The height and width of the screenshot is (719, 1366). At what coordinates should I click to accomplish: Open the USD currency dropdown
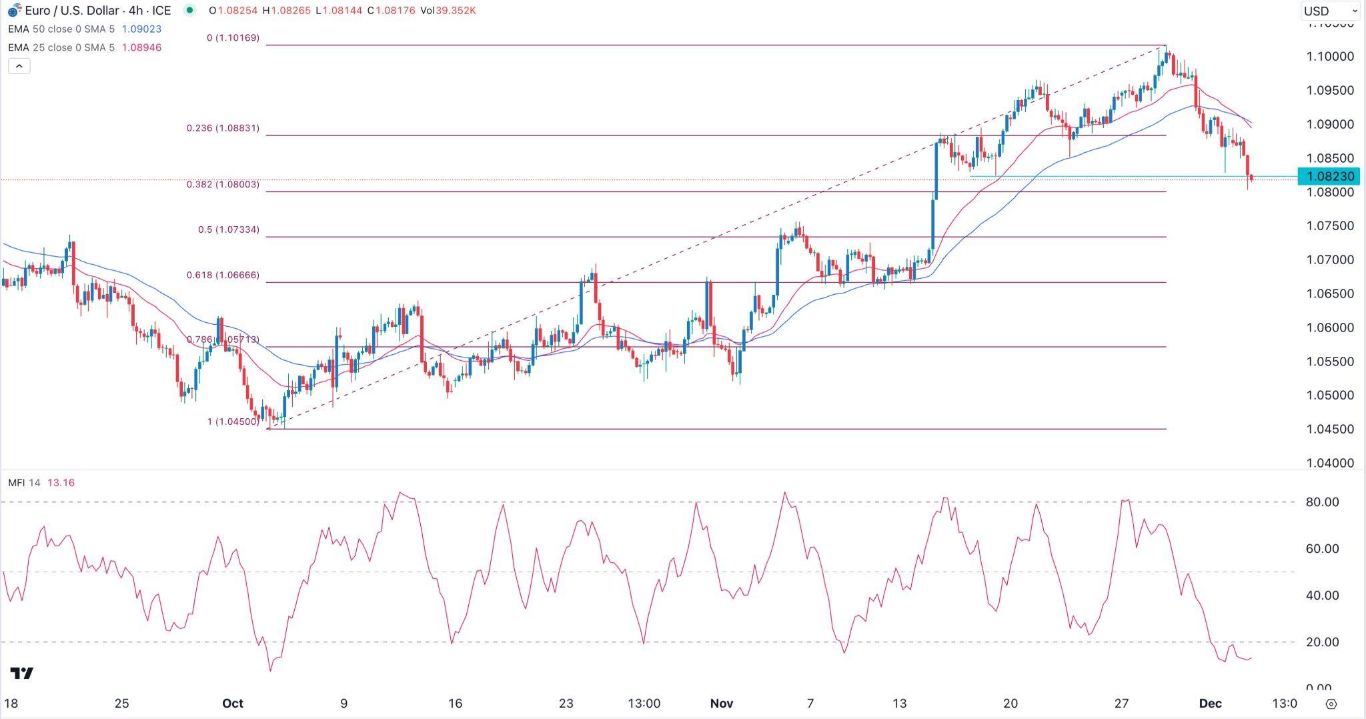point(1328,11)
